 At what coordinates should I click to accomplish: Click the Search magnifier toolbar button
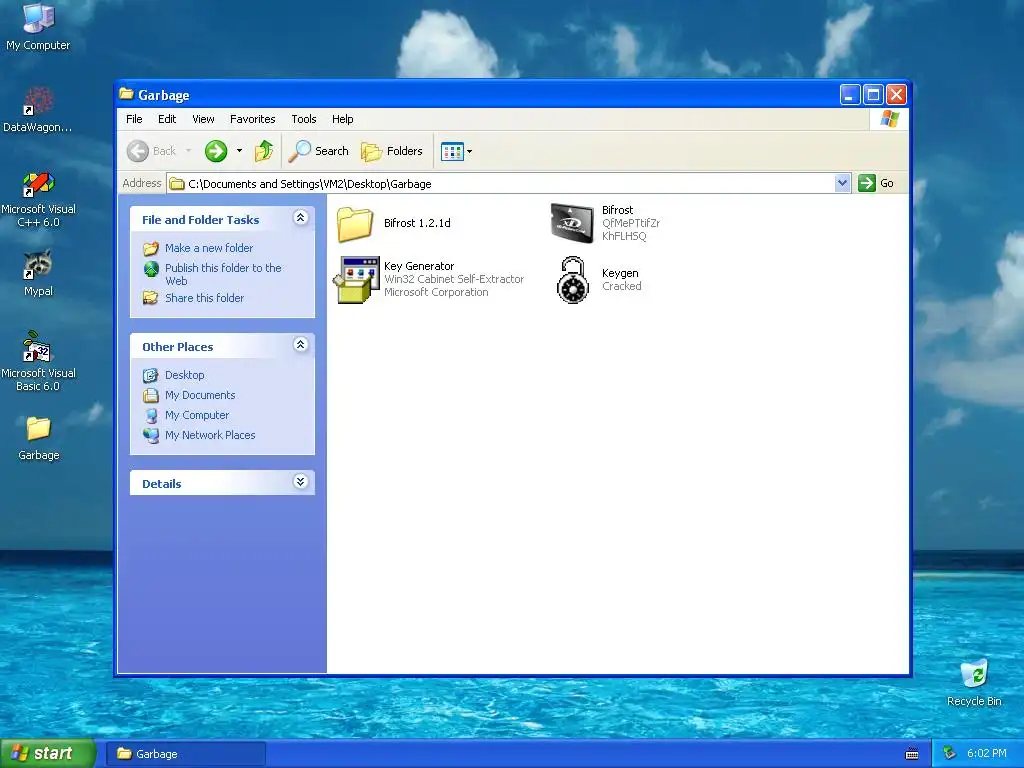click(319, 151)
